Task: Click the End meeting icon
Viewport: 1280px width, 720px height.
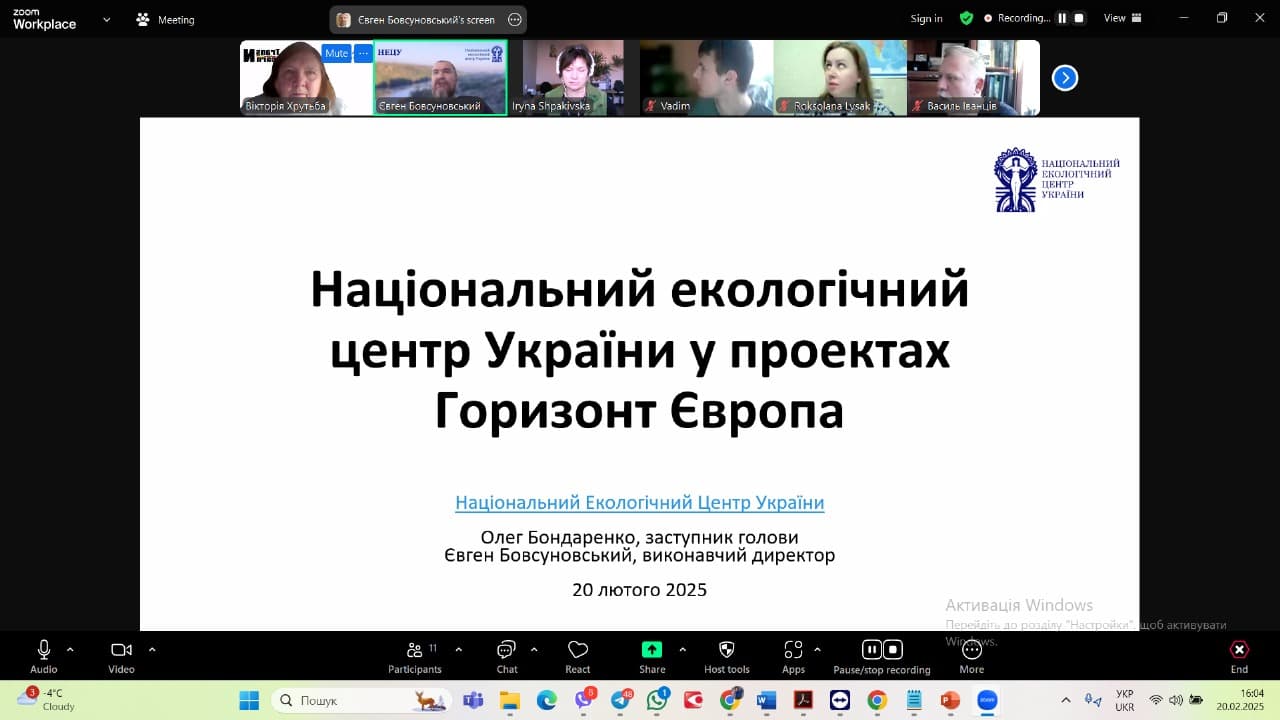Action: (x=1239, y=650)
